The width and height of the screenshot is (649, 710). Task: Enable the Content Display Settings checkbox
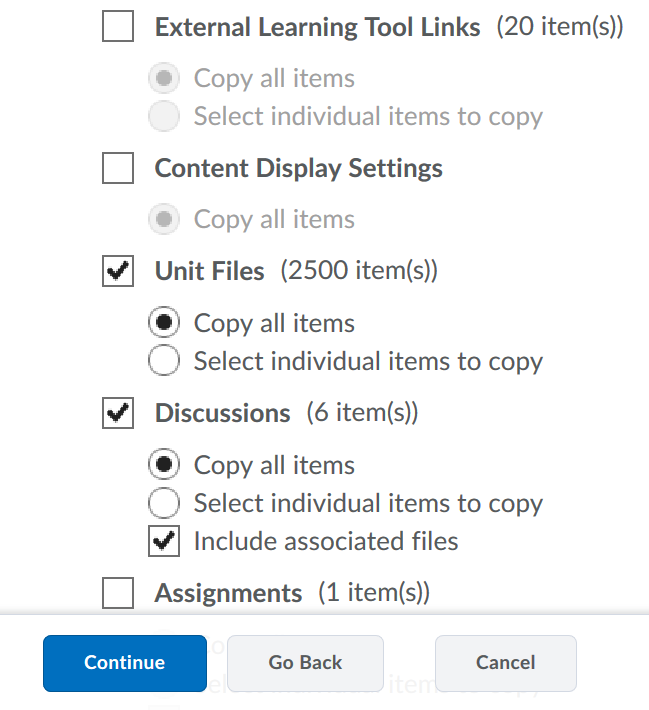coord(118,168)
